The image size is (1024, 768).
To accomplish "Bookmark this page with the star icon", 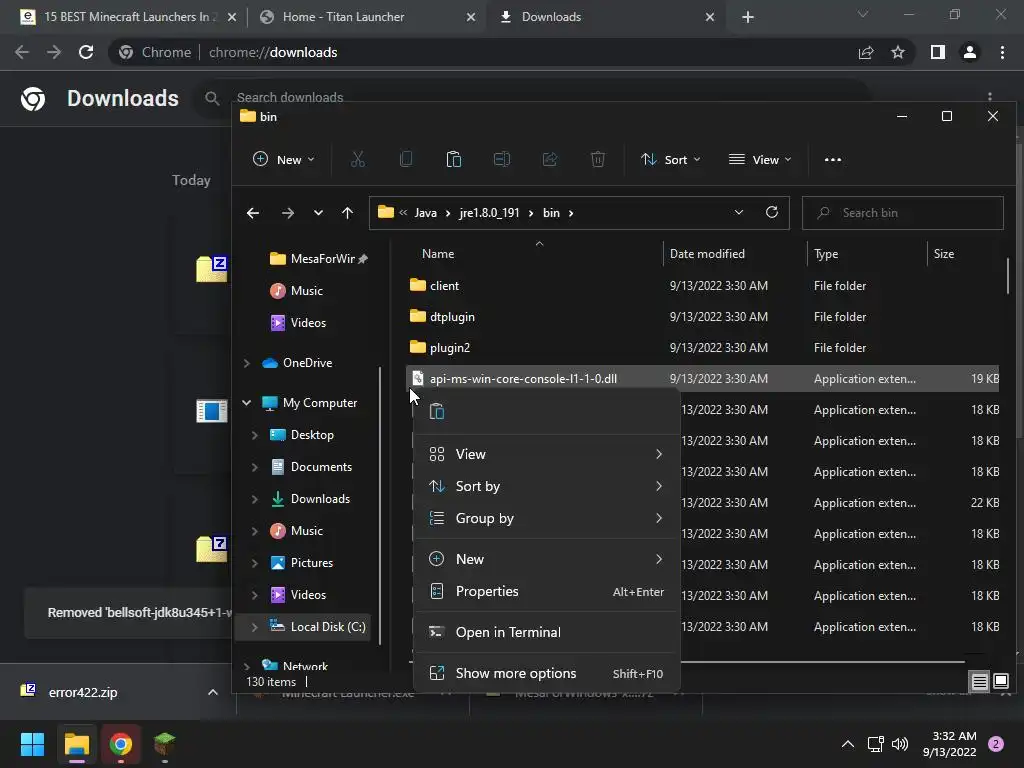I will tap(898, 52).
